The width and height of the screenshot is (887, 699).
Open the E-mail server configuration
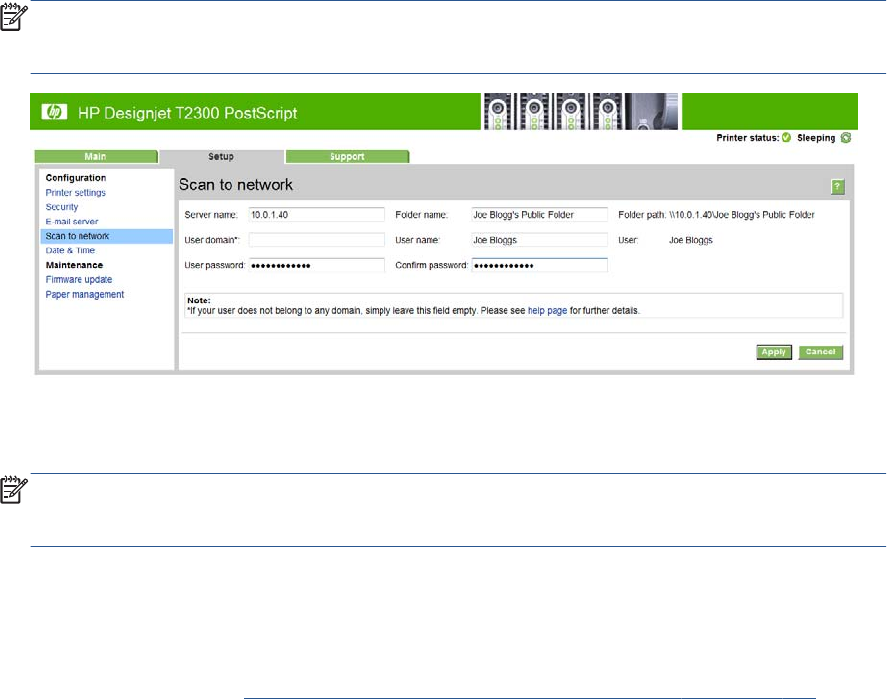point(72,222)
